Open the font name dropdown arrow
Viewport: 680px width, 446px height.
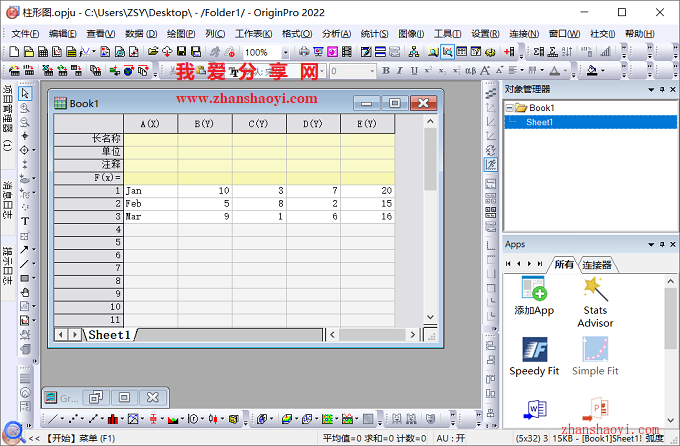click(322, 71)
